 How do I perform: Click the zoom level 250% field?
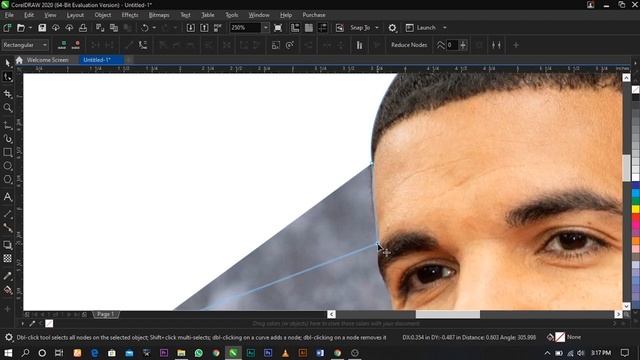point(245,28)
